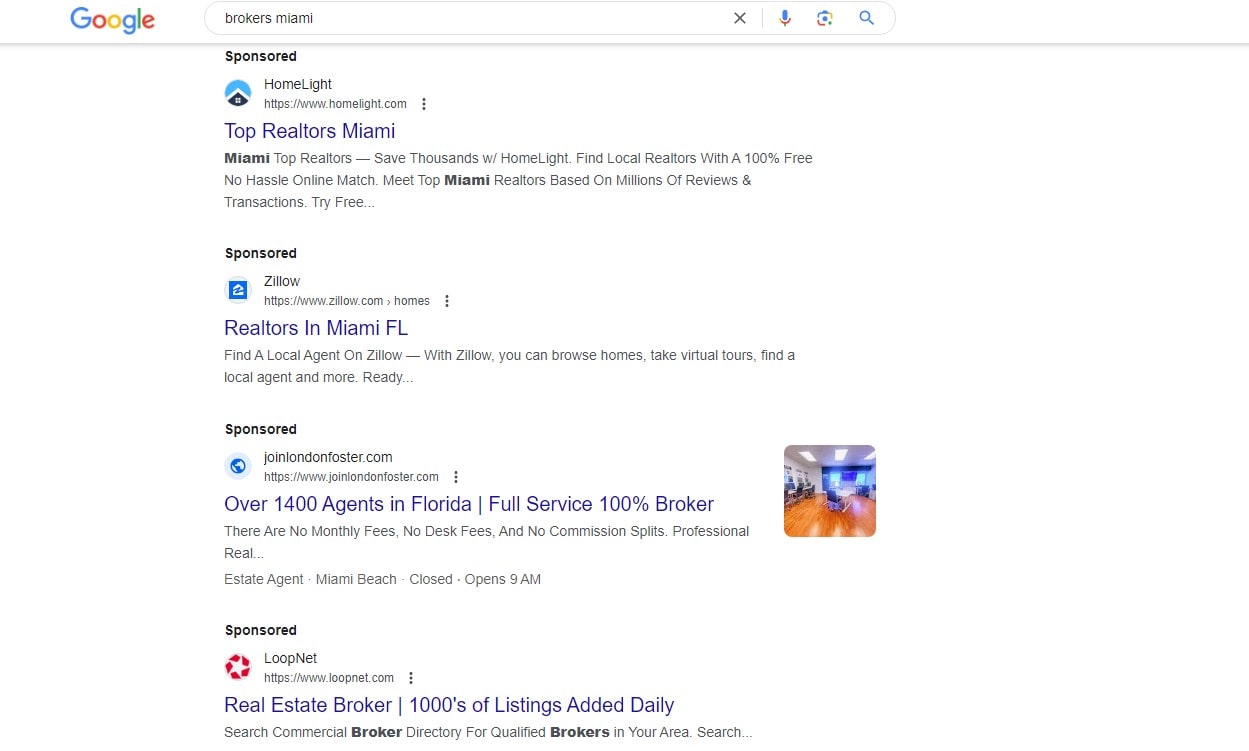Click the Estate Agent · Miami Beach hours line
The width and height of the screenshot is (1249, 751).
(382, 579)
